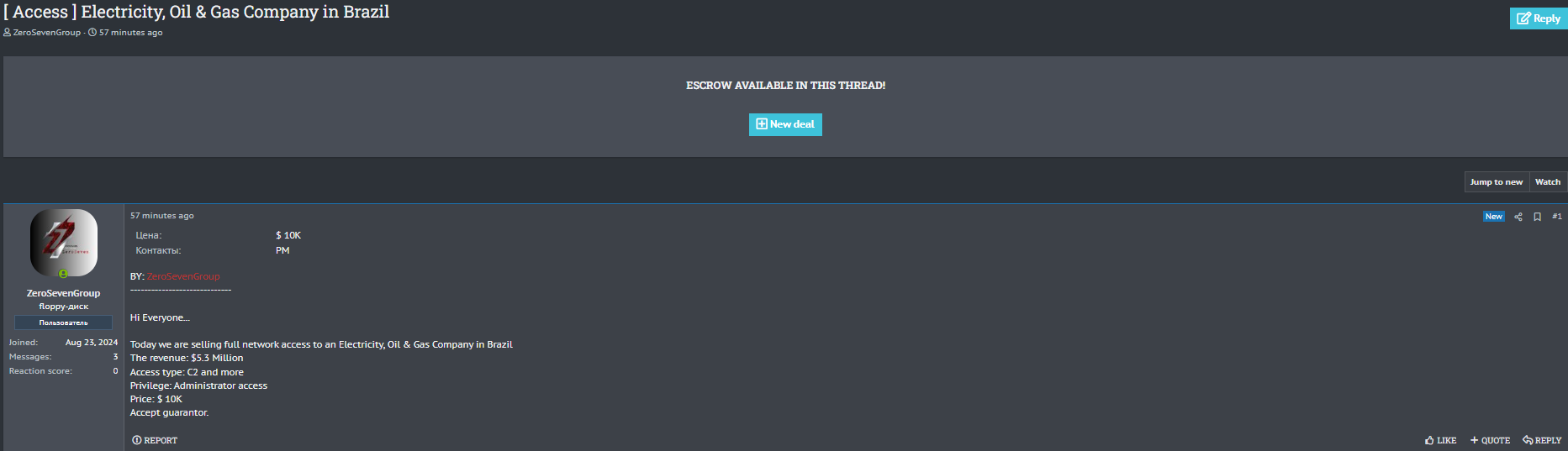Toggle Watch on this thread
The image size is (1568, 451).
[x=1547, y=182]
